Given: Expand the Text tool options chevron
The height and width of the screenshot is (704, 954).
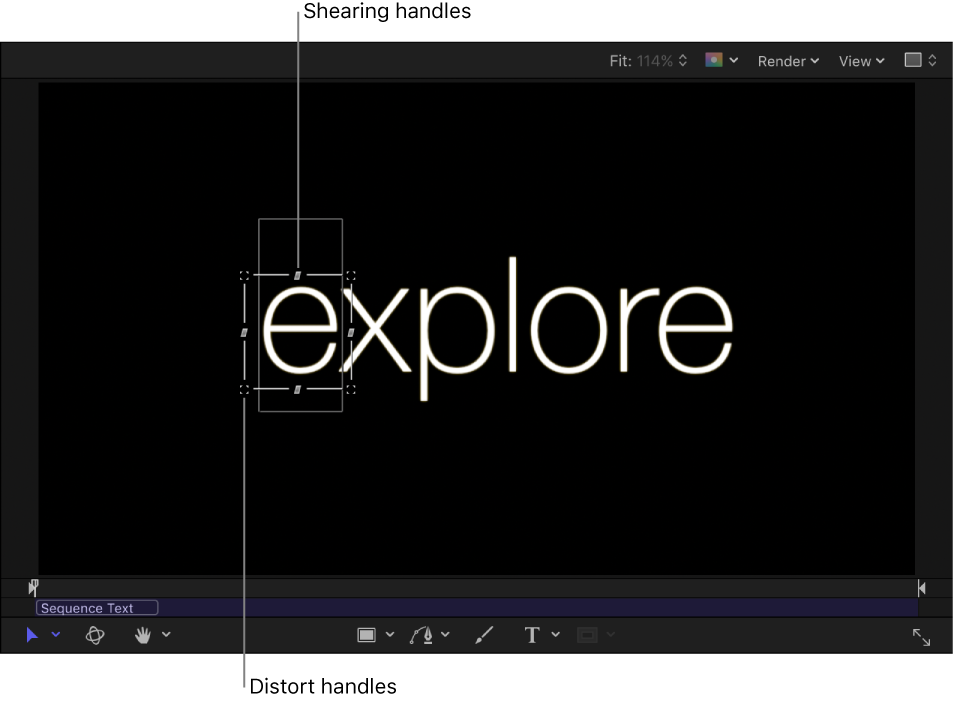Looking at the screenshot, I should 556,635.
